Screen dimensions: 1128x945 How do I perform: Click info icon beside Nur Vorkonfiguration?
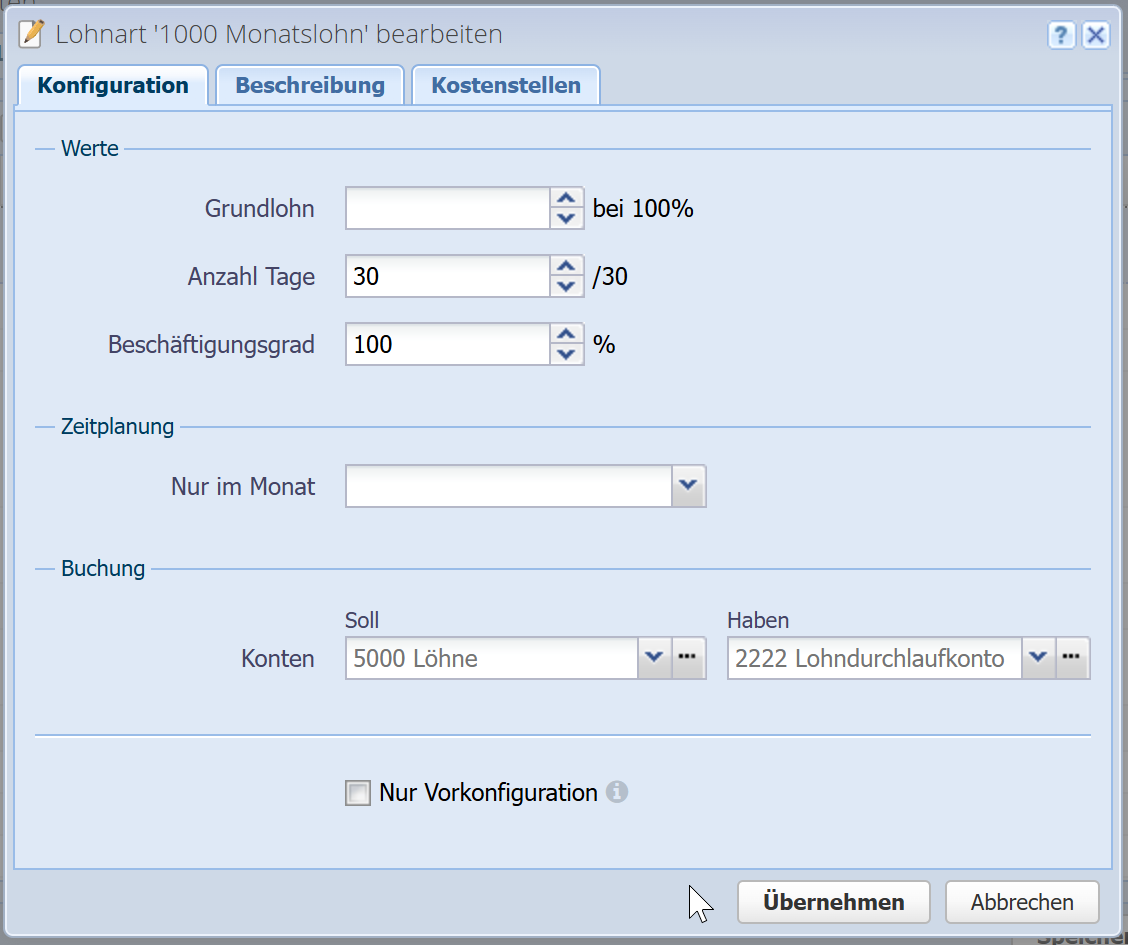pyautogui.click(x=618, y=793)
